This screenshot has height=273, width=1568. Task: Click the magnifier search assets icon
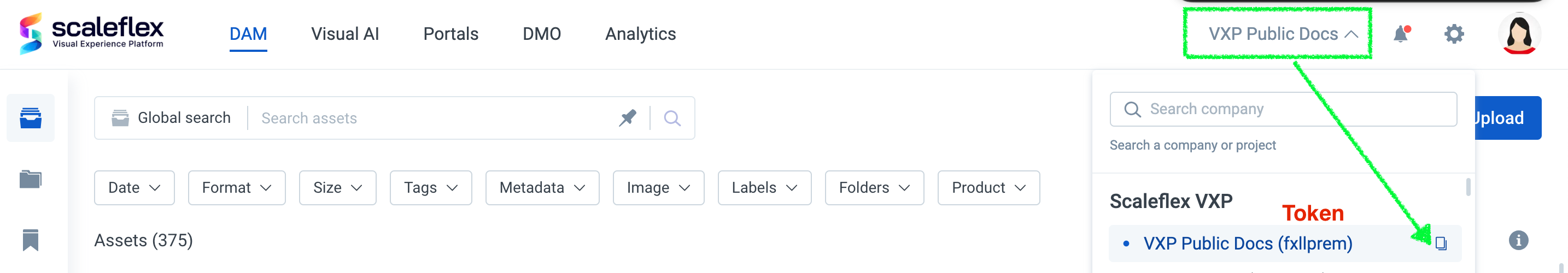(672, 118)
